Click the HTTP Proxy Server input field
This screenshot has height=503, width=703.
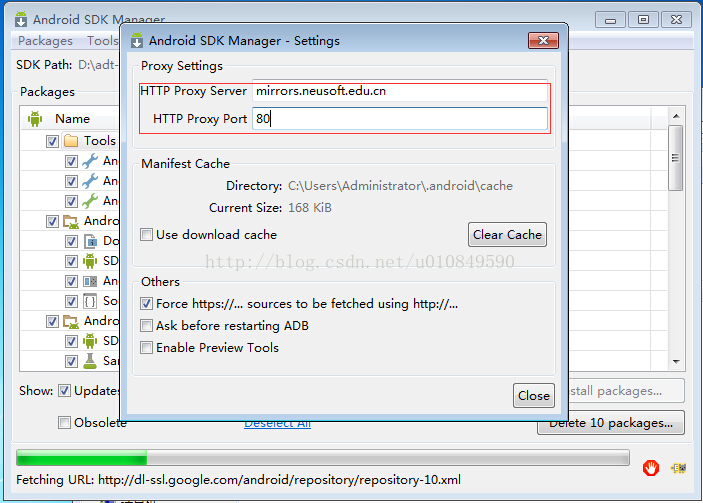point(399,91)
